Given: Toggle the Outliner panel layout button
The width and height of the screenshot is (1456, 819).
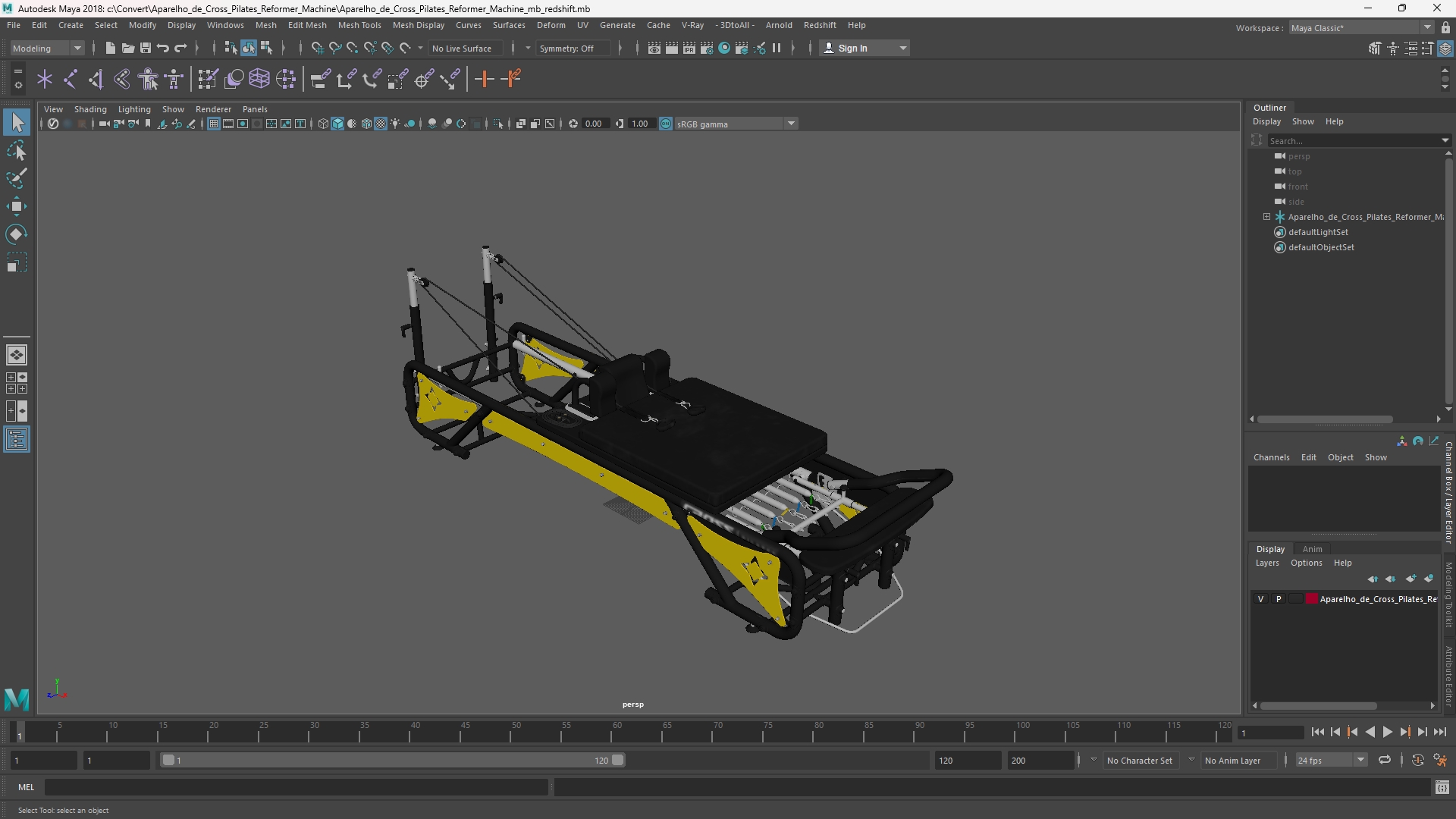Looking at the screenshot, I should point(17,440).
